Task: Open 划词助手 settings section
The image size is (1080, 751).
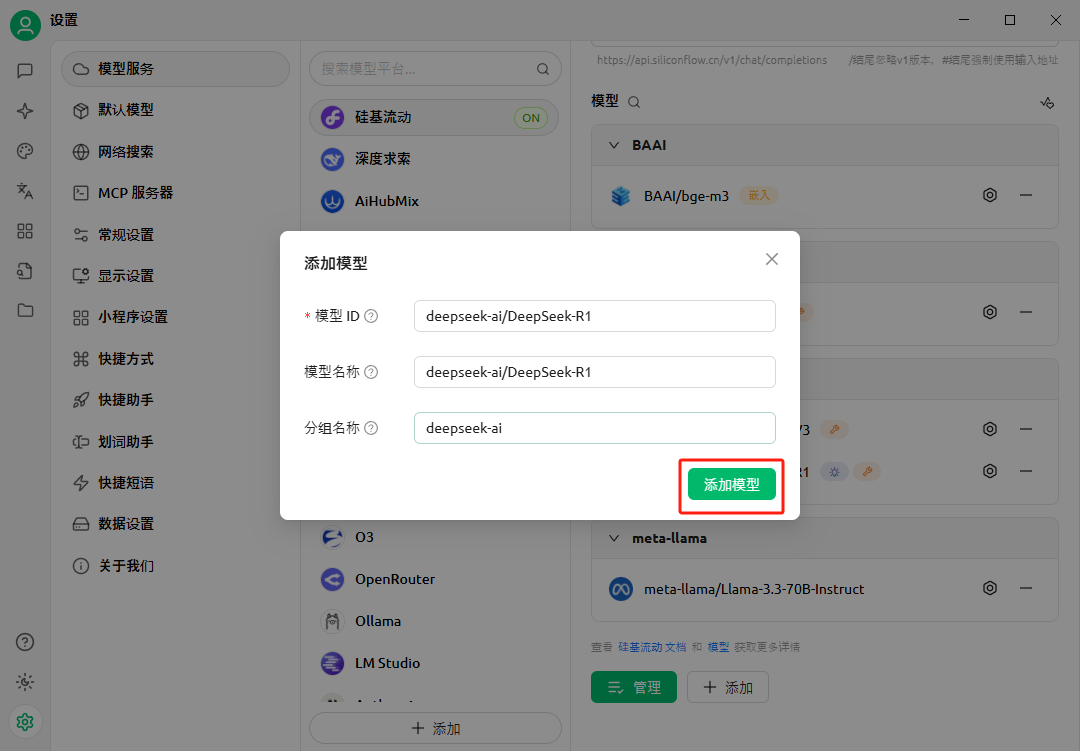Action: (175, 442)
